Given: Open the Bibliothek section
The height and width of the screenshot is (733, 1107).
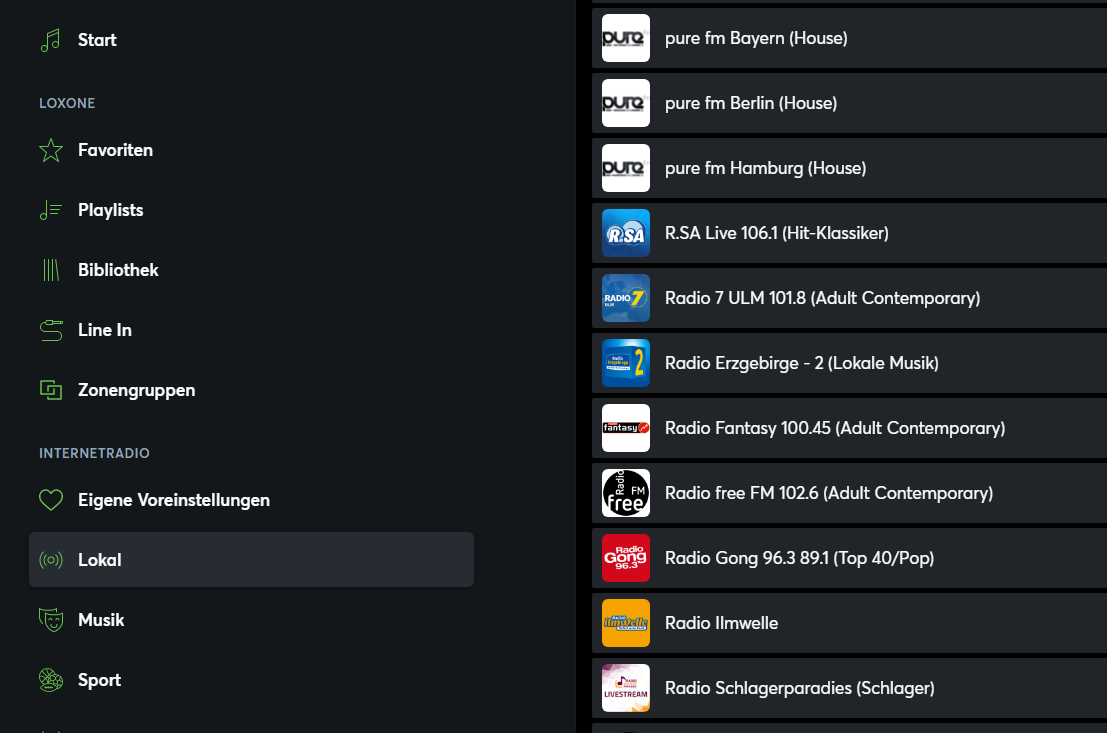Looking at the screenshot, I should tap(251, 270).
